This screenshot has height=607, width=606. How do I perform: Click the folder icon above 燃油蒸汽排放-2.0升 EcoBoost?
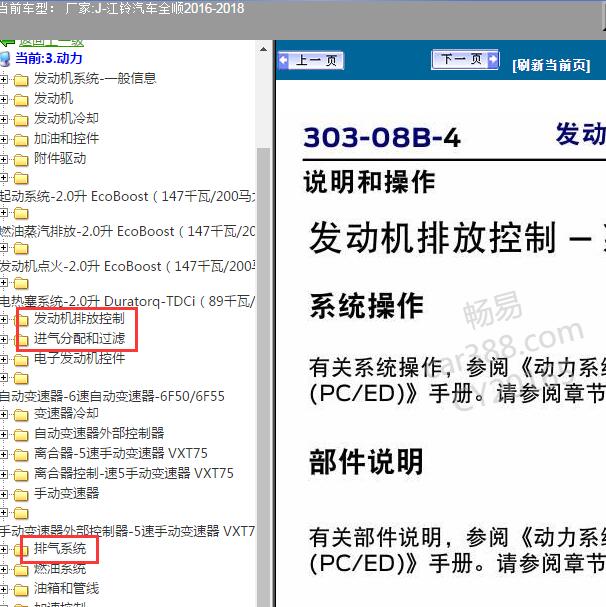coord(21,213)
